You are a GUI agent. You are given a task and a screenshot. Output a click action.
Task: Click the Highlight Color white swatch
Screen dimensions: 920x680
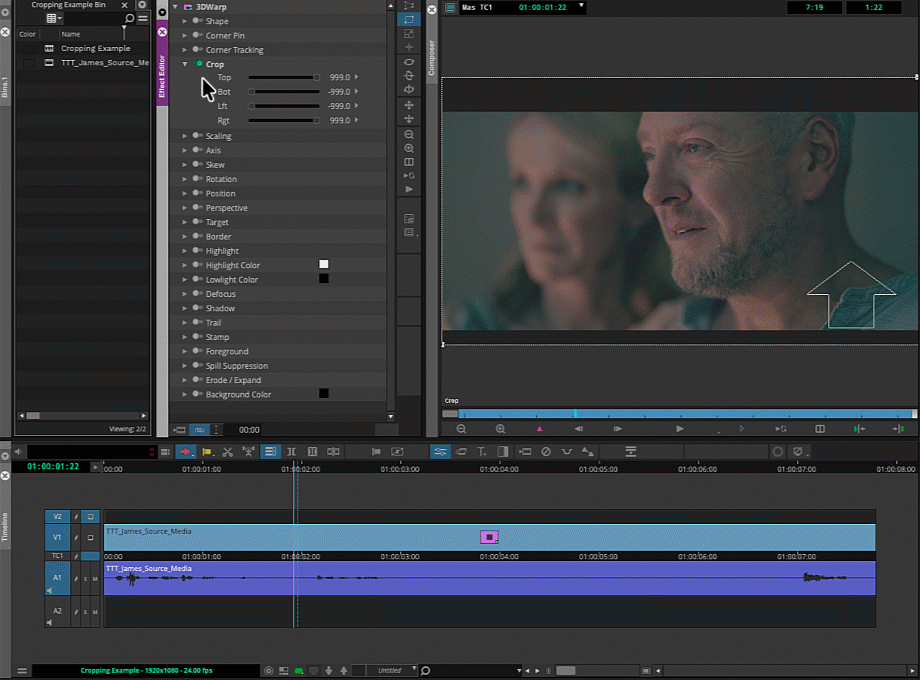[x=323, y=264]
